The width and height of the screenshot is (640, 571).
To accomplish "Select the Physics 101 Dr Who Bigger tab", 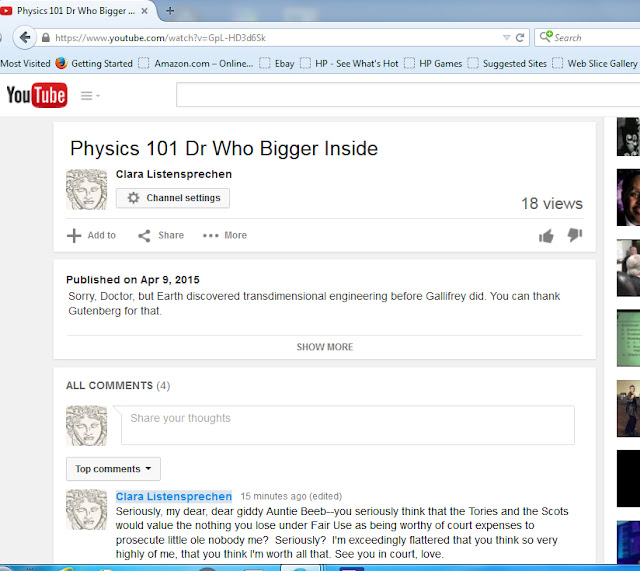I will tap(76, 11).
